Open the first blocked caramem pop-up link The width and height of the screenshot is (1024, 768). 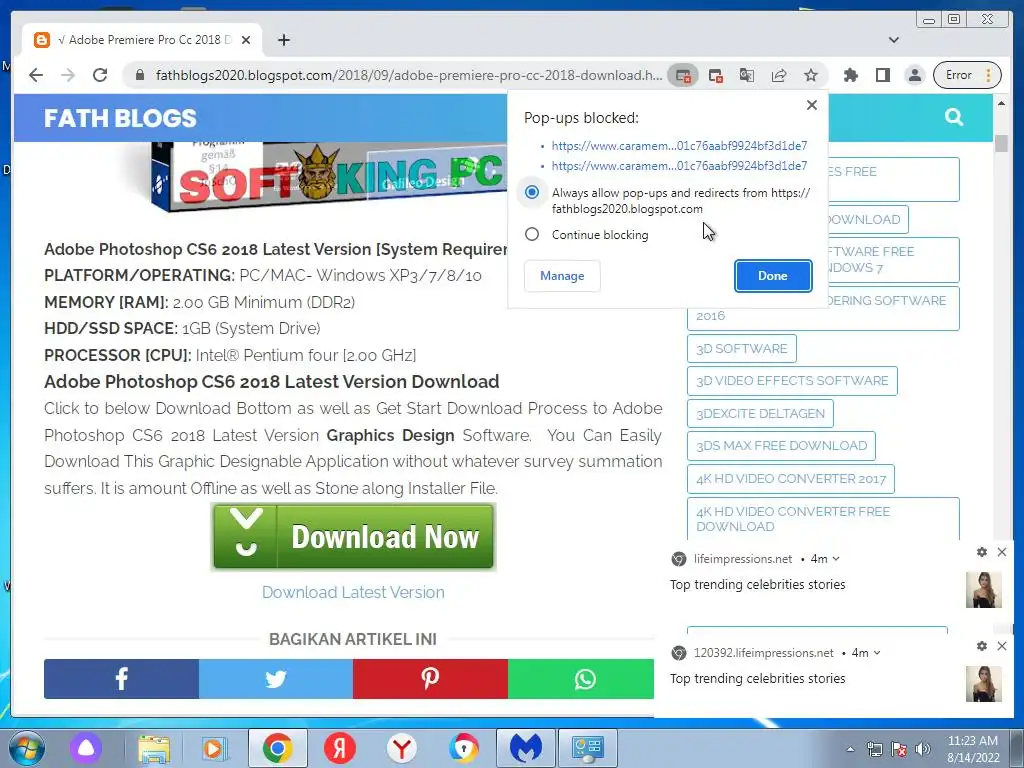(679, 146)
